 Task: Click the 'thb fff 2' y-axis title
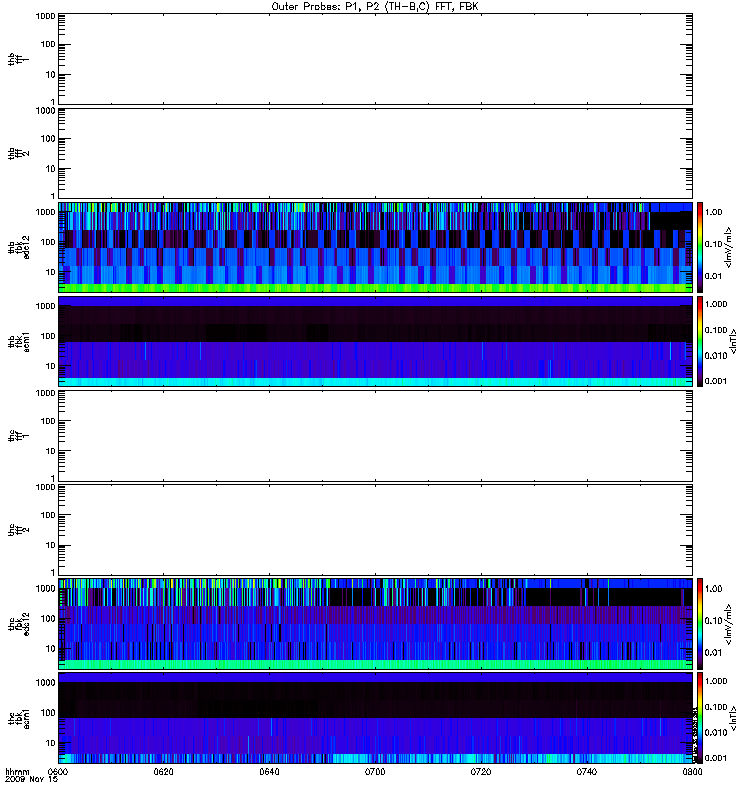pyautogui.click(x=18, y=153)
